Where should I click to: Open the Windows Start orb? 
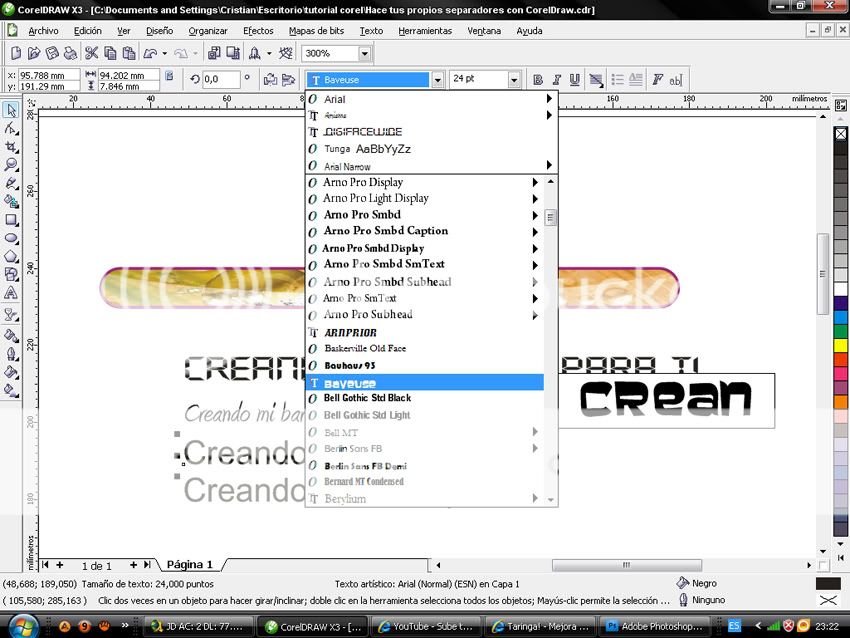pyautogui.click(x=23, y=626)
